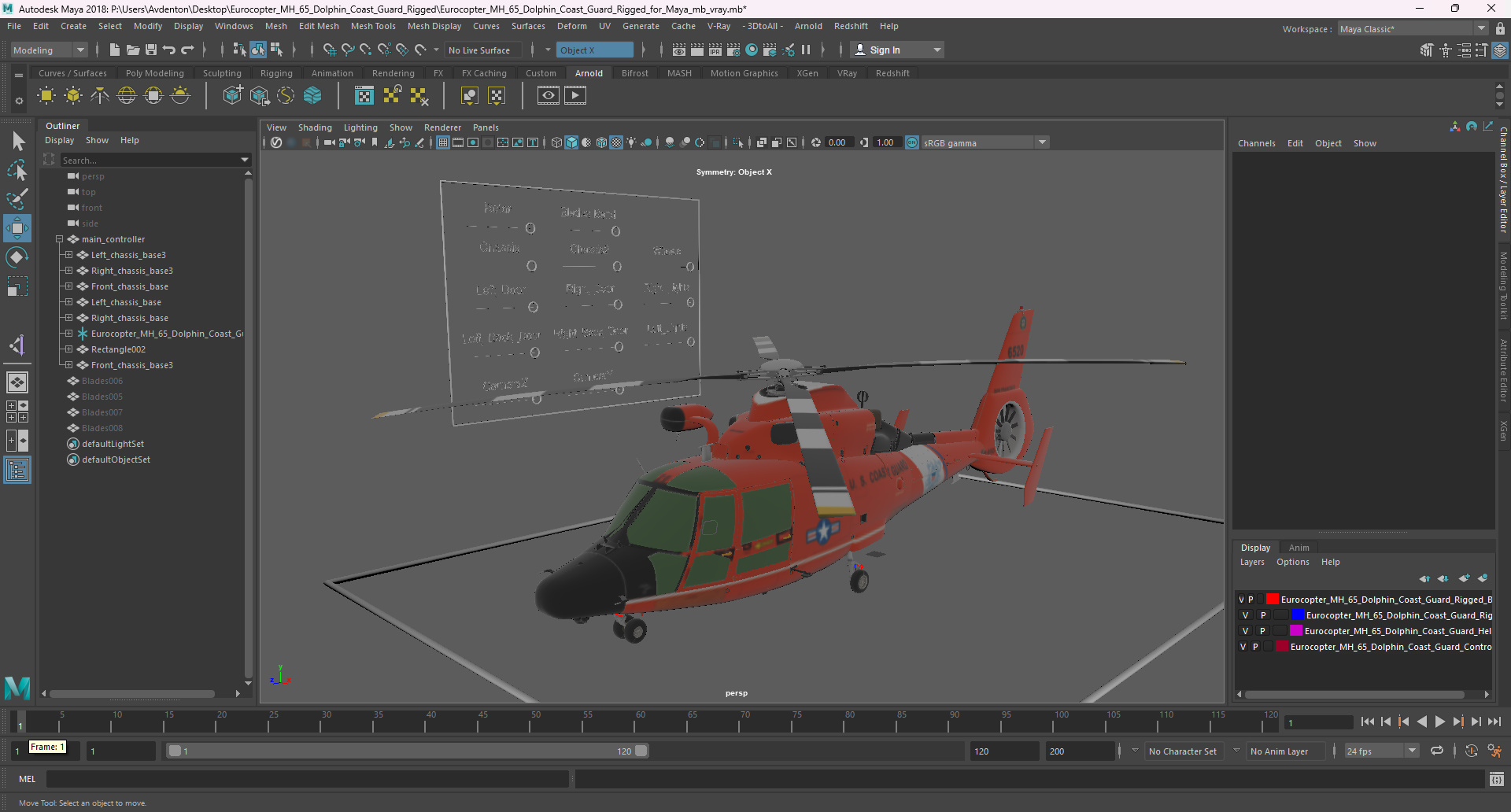Open the viewport Shading menu
The image size is (1511, 812).
(315, 127)
